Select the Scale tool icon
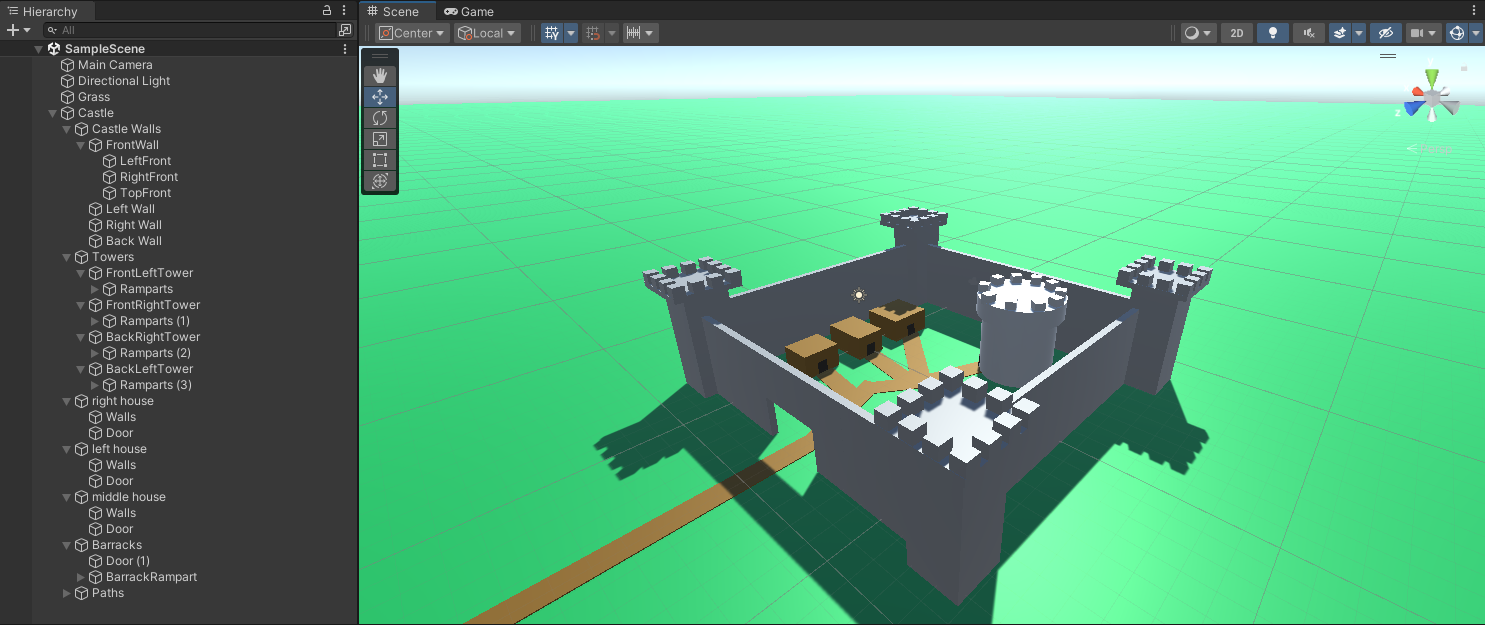The height and width of the screenshot is (625, 1485). pyautogui.click(x=380, y=138)
